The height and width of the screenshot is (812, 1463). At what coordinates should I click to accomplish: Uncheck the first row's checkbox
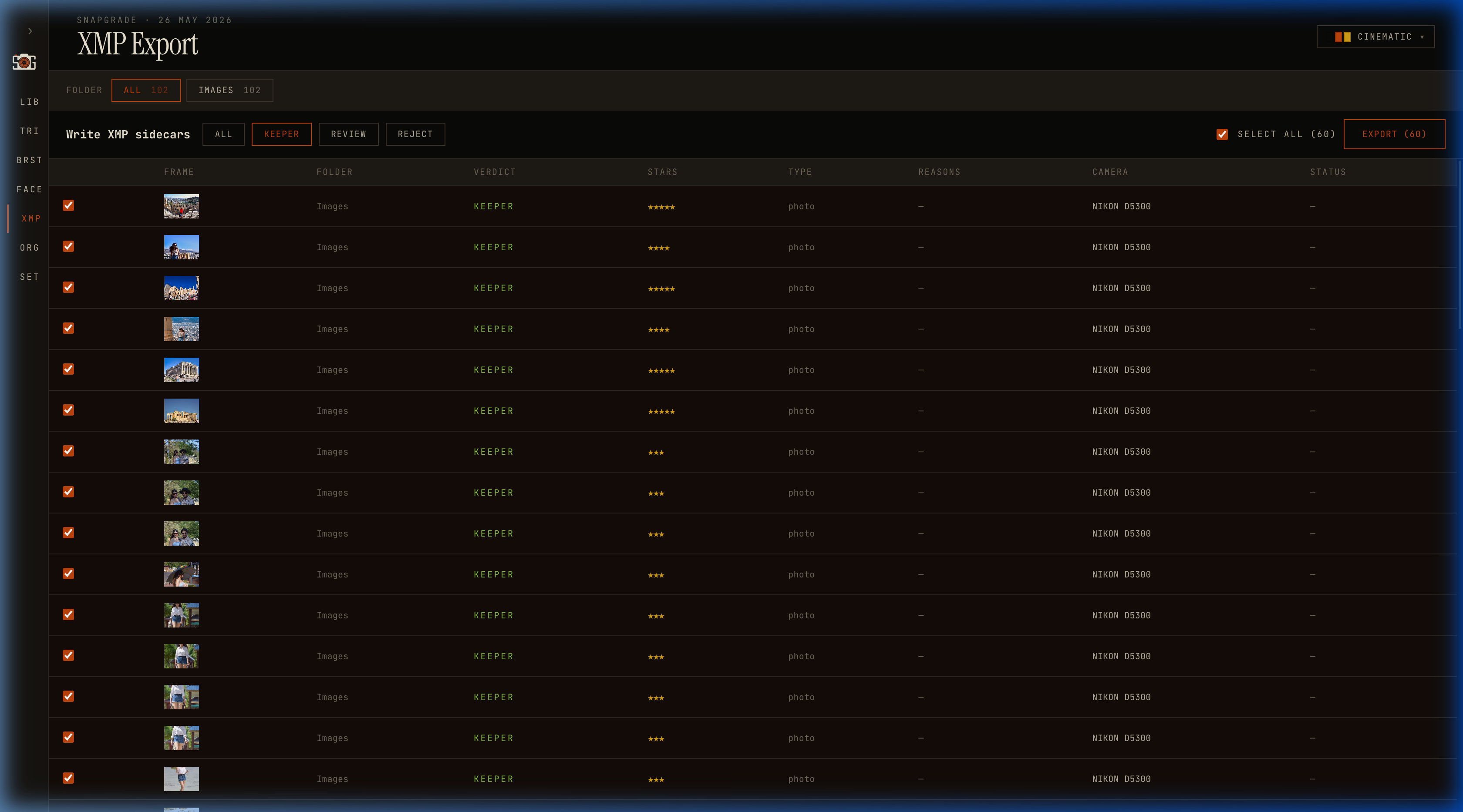68,205
